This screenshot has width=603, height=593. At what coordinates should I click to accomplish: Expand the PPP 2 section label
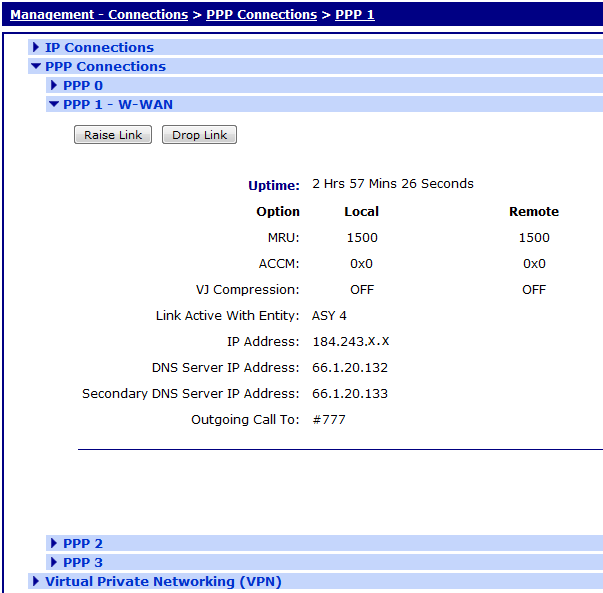tap(83, 543)
